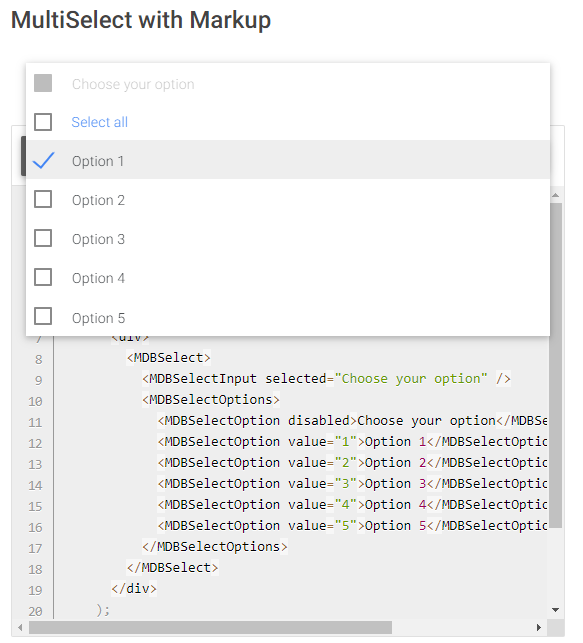Image resolution: width=583 pixels, height=643 pixels.
Task: Click the "Choose your option" string on line 9
Action: click(411, 379)
